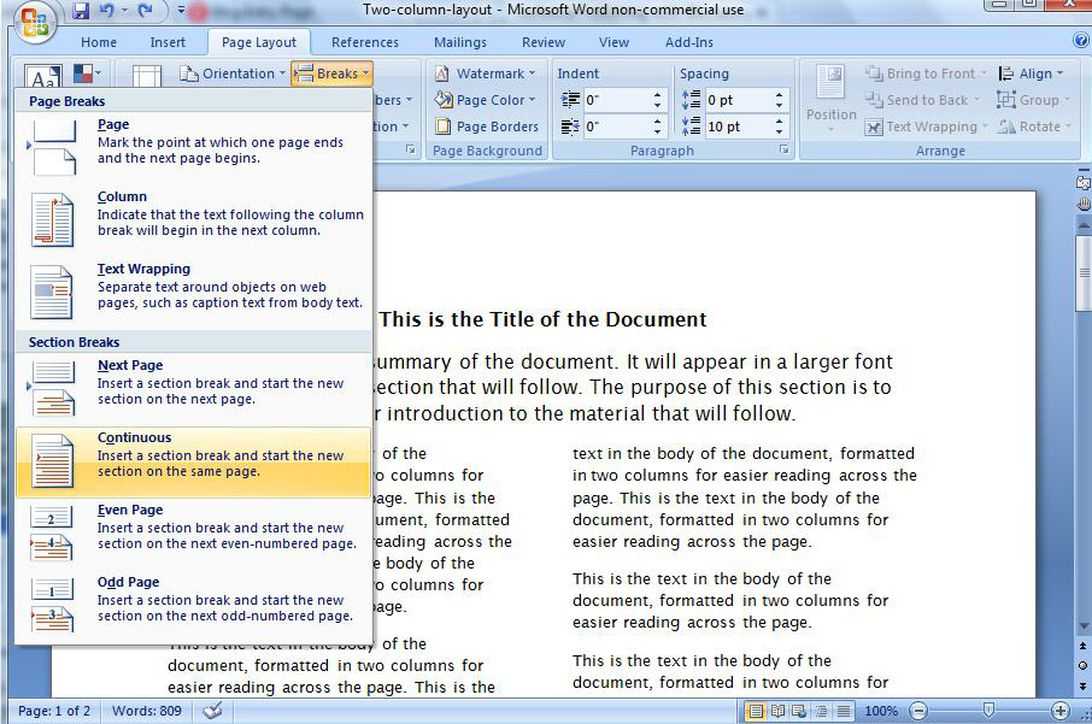The image size is (1092, 724).
Task: Switch to the Mailings tab
Action: pos(460,42)
